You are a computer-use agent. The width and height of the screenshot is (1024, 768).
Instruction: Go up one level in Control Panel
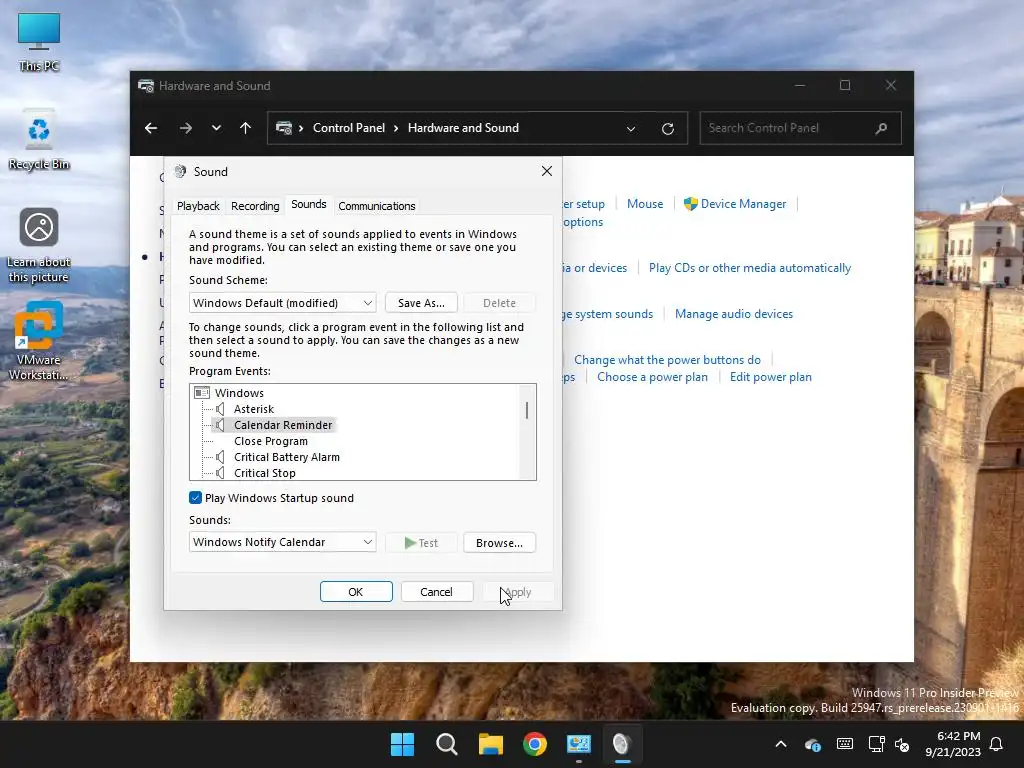pos(245,128)
